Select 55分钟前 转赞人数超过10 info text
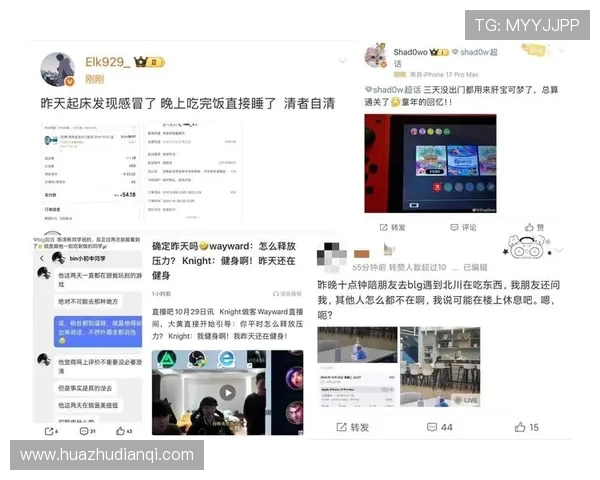The height and width of the screenshot is (480, 600). coord(399,267)
